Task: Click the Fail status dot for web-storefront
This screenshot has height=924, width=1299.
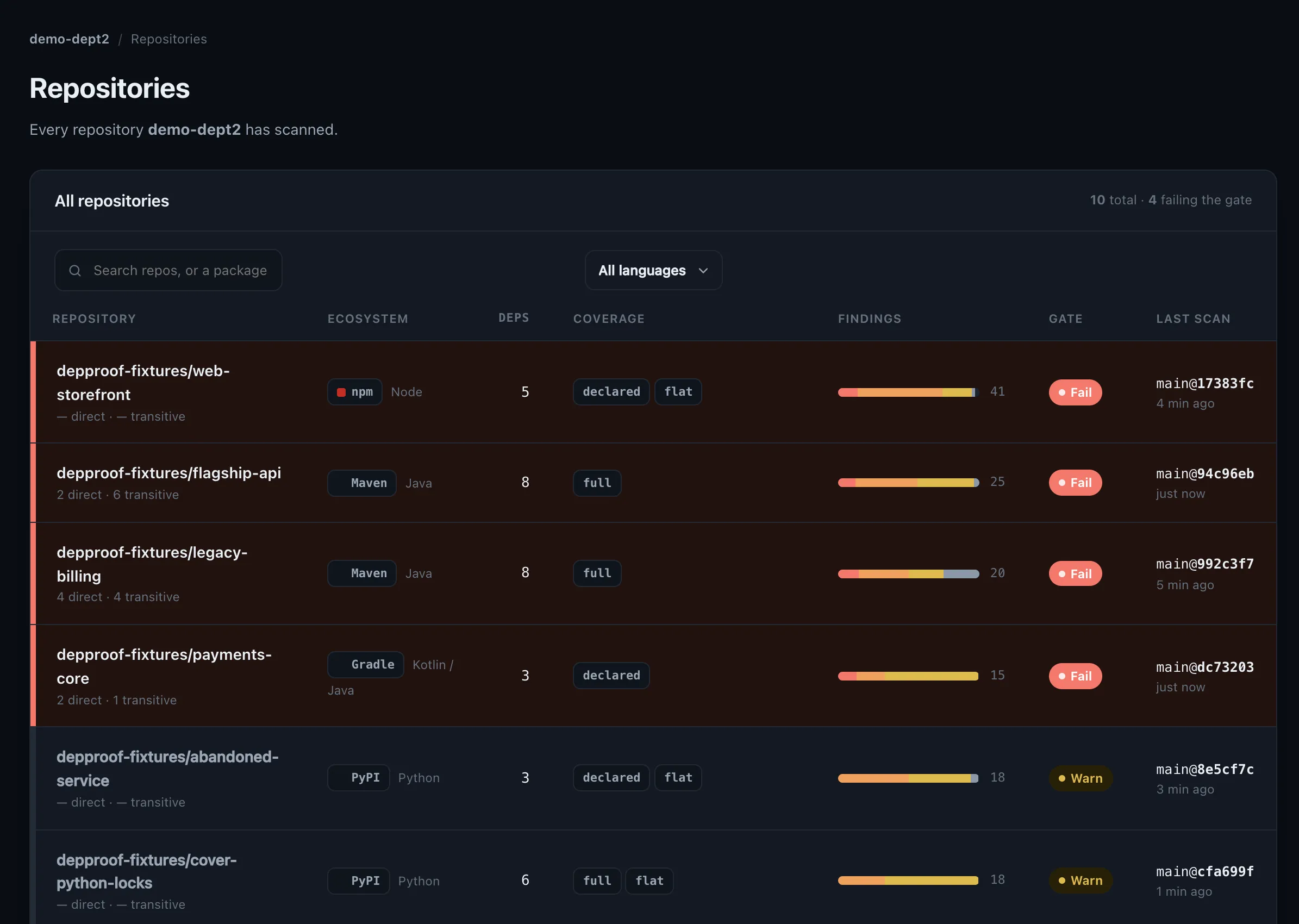Action: [x=1061, y=392]
